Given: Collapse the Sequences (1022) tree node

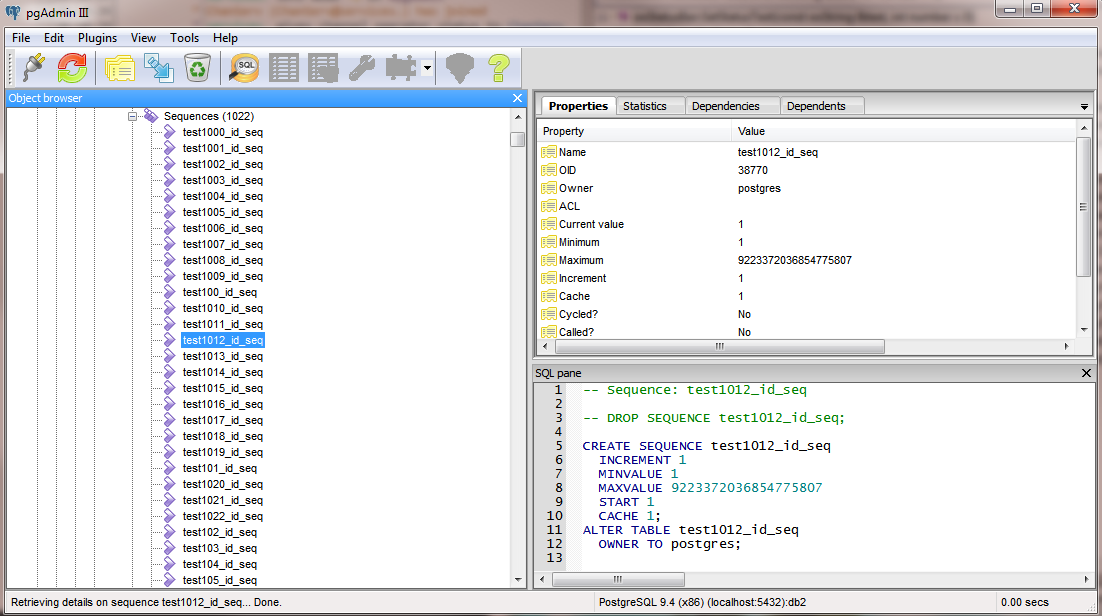Looking at the screenshot, I should (x=132, y=116).
